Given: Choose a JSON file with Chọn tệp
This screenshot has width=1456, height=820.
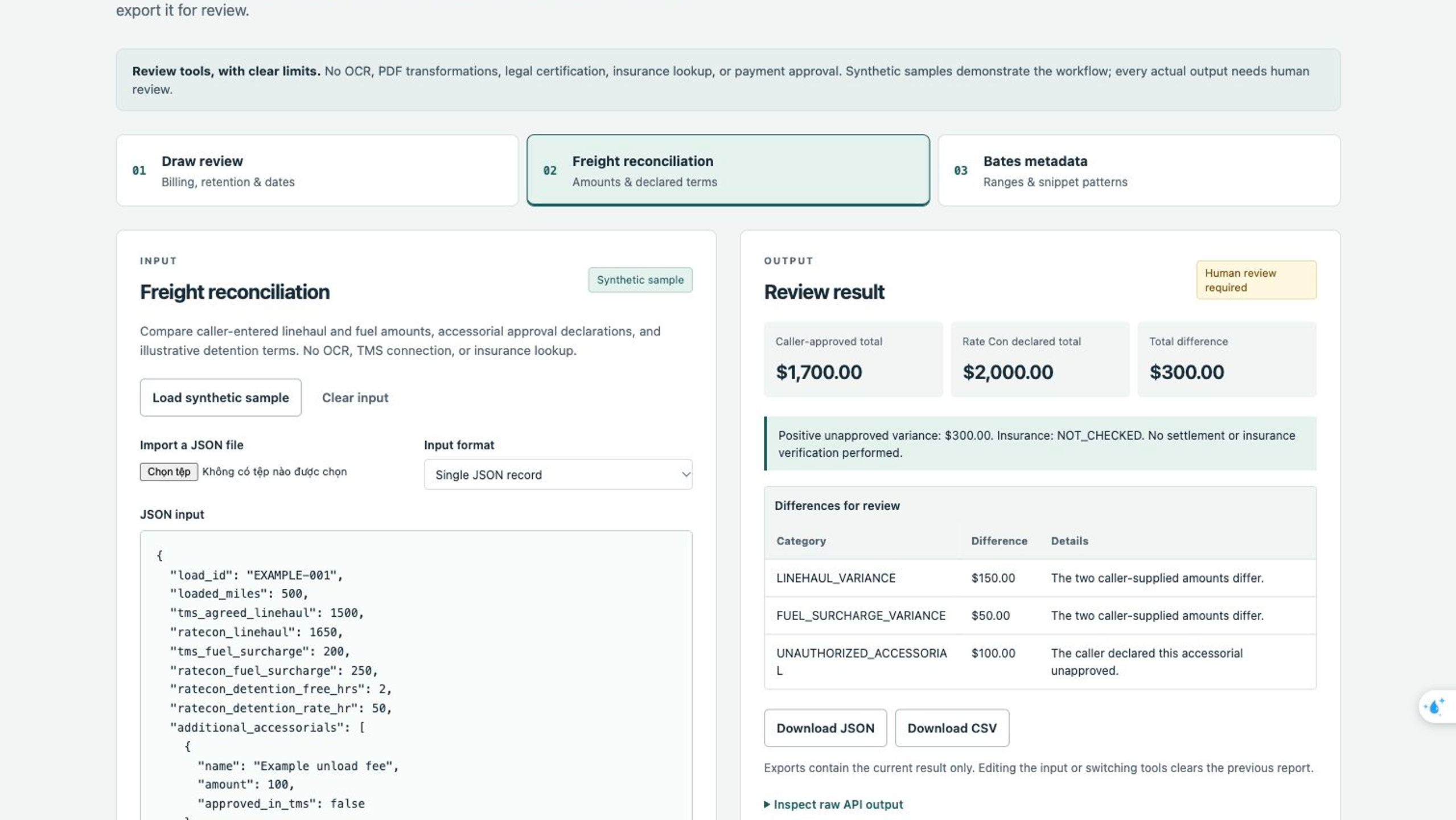Looking at the screenshot, I should tap(169, 471).
